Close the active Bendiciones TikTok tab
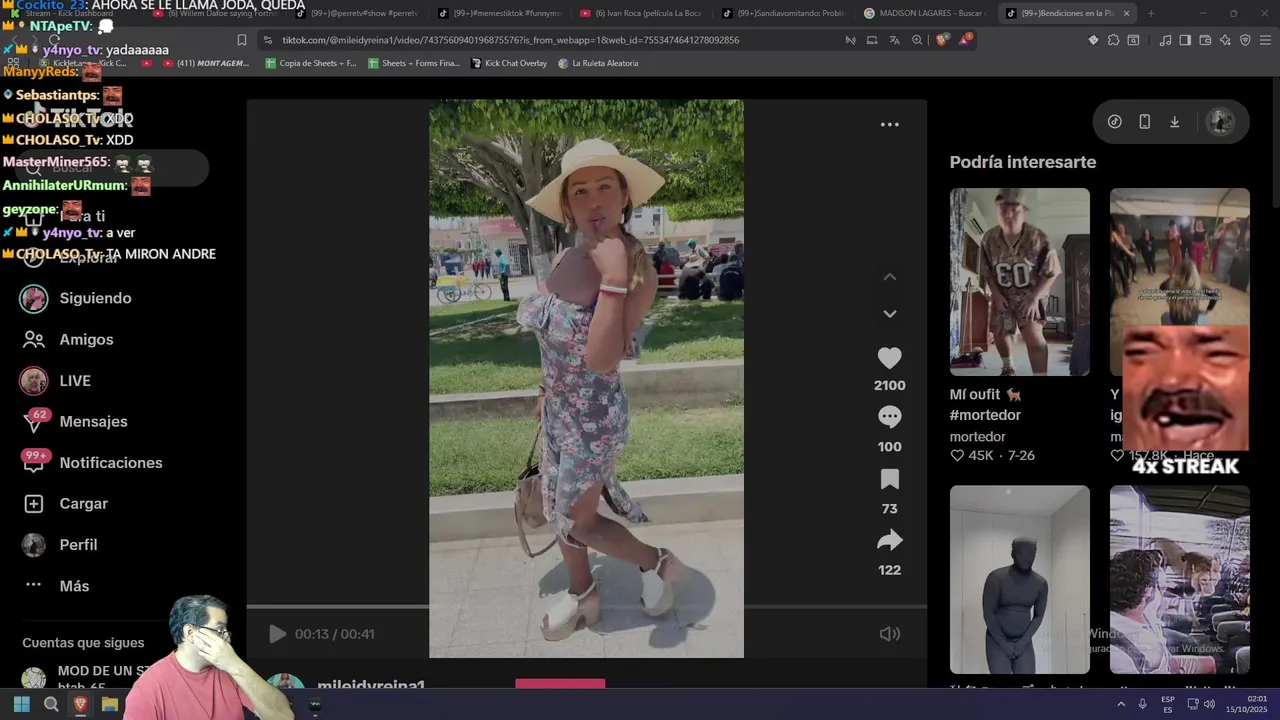This screenshot has height=720, width=1280. [1127, 13]
